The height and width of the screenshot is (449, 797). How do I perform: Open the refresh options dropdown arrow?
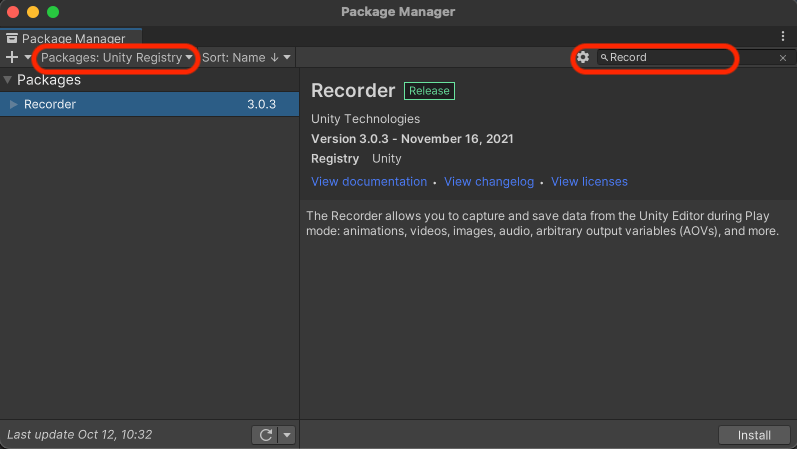(287, 435)
